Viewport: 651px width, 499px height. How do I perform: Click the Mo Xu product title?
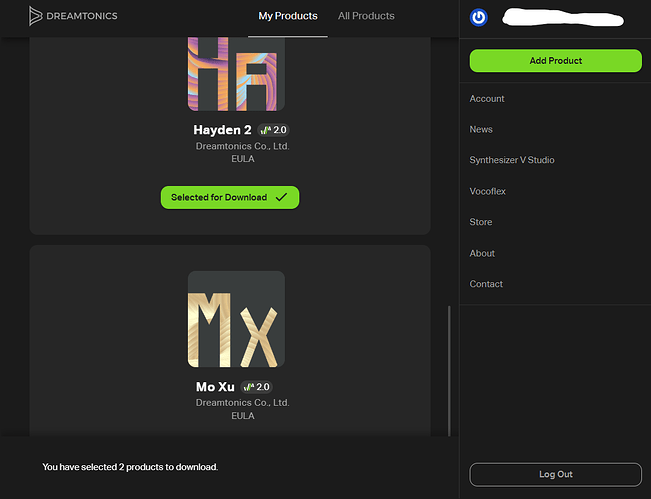click(215, 387)
